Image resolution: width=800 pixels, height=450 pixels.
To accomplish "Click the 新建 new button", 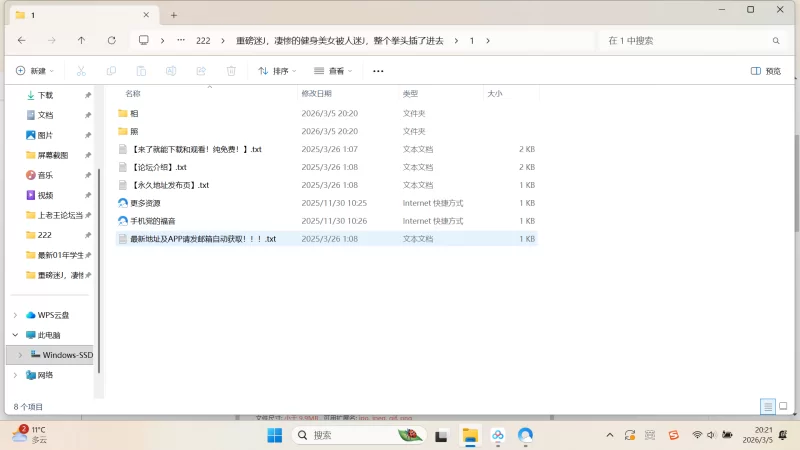I will pyautogui.click(x=35, y=71).
